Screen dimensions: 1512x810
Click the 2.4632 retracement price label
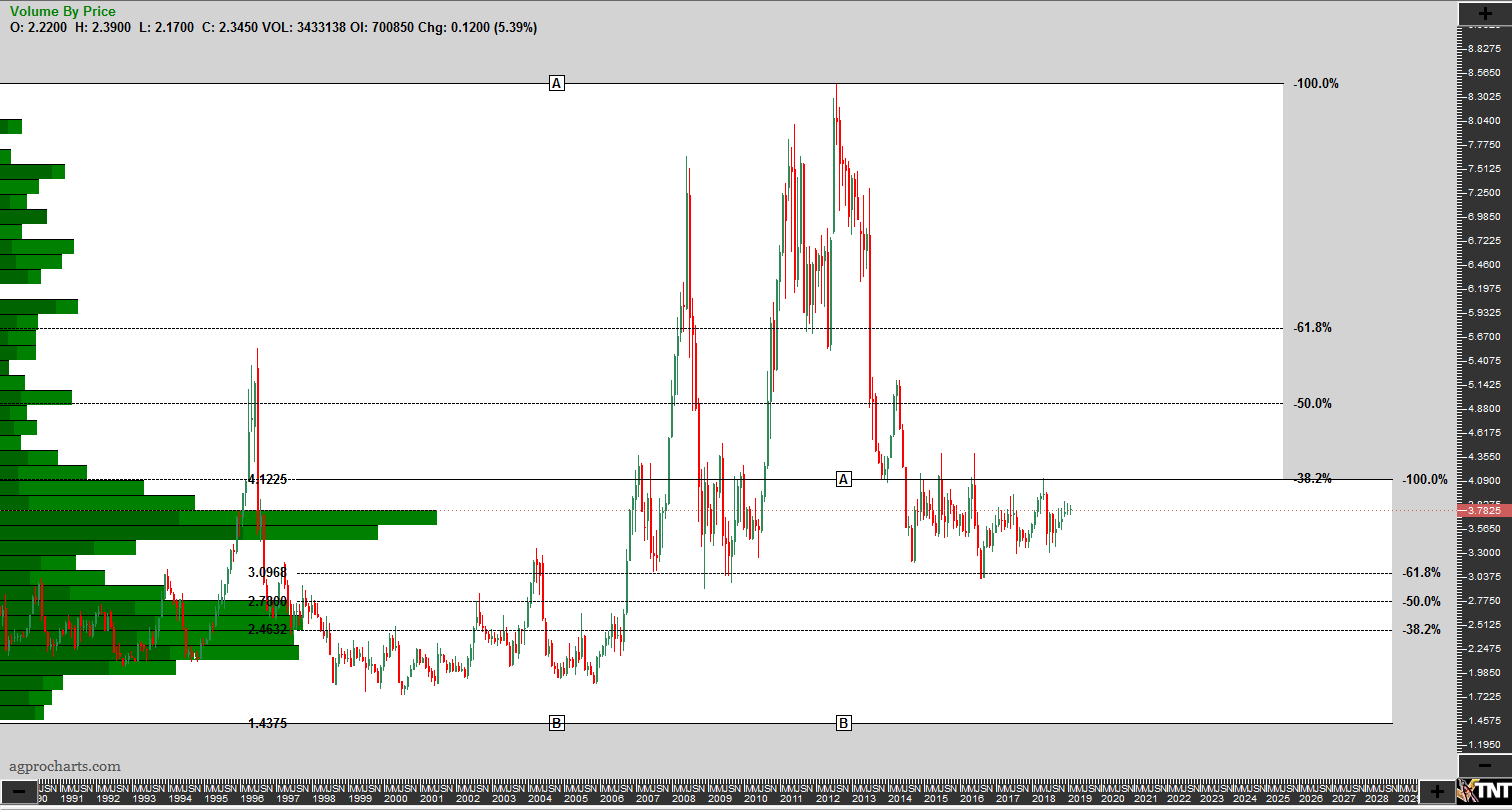coord(267,630)
